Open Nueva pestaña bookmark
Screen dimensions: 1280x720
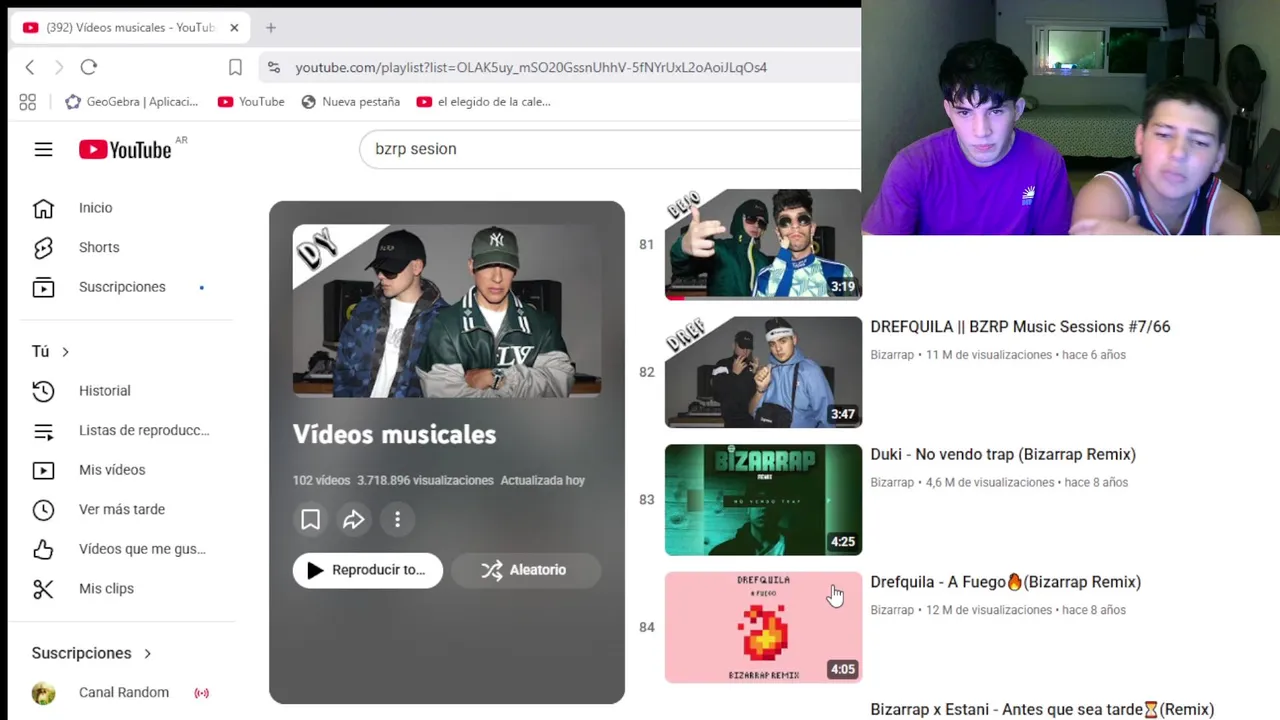point(350,102)
